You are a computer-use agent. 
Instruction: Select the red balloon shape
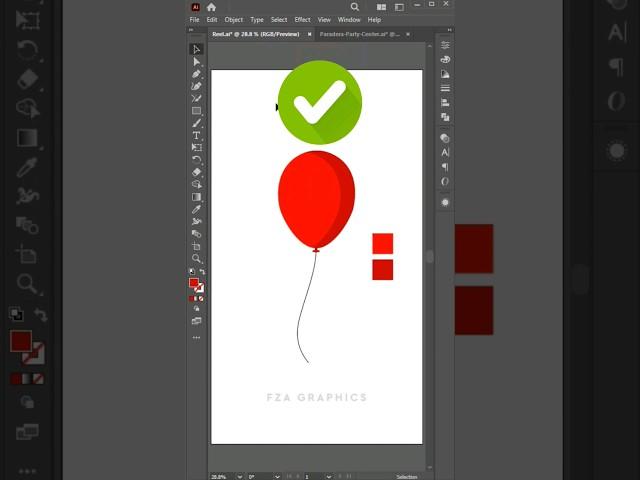316,200
